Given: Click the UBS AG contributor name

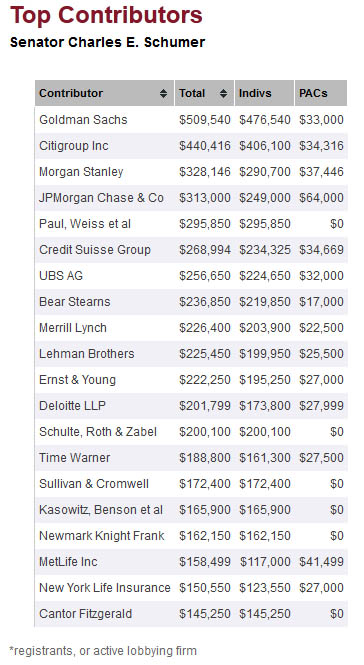Looking at the screenshot, I should 61,276.
